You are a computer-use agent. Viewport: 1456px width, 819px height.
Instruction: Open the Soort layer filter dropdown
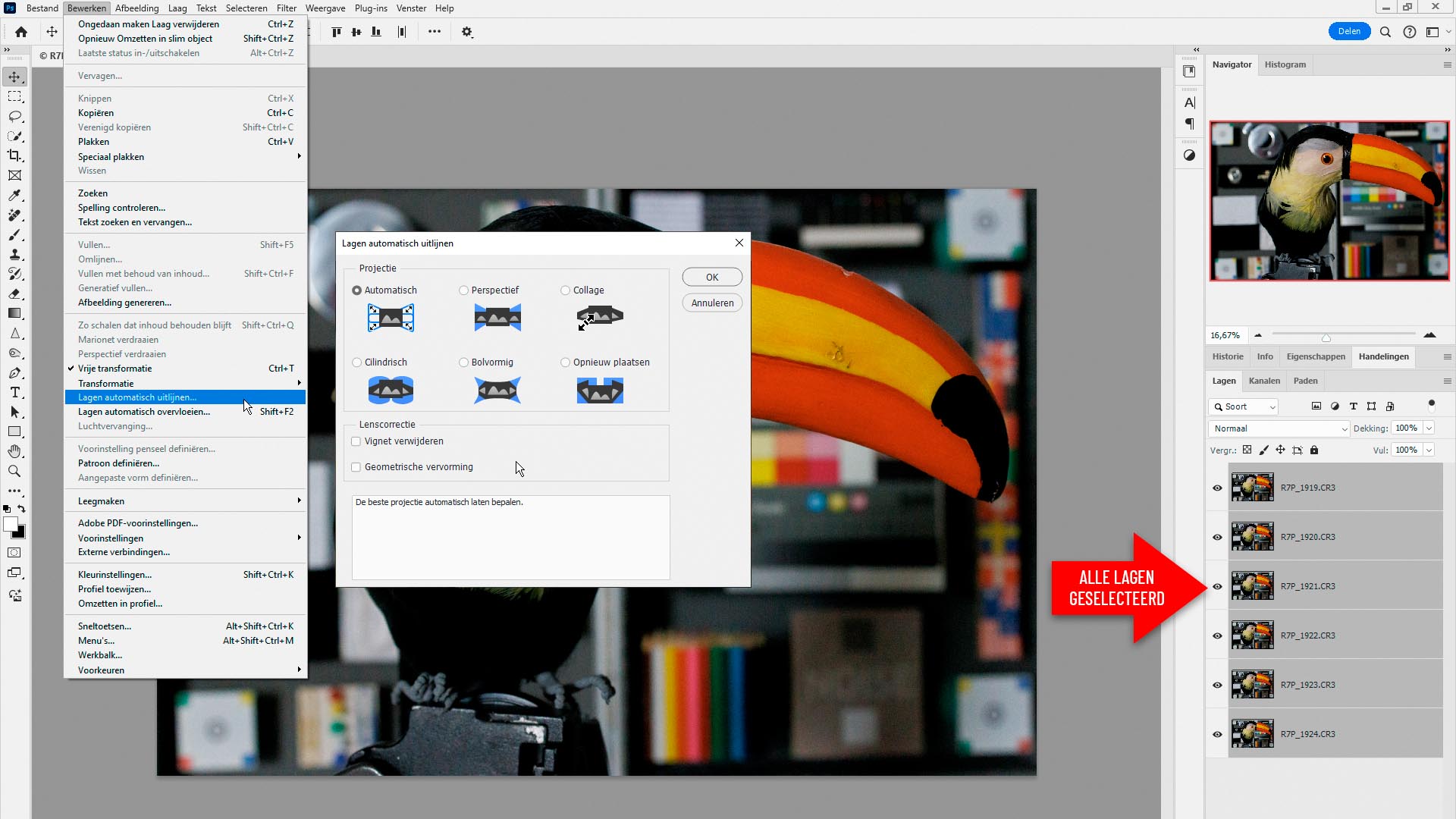[x=1244, y=407]
